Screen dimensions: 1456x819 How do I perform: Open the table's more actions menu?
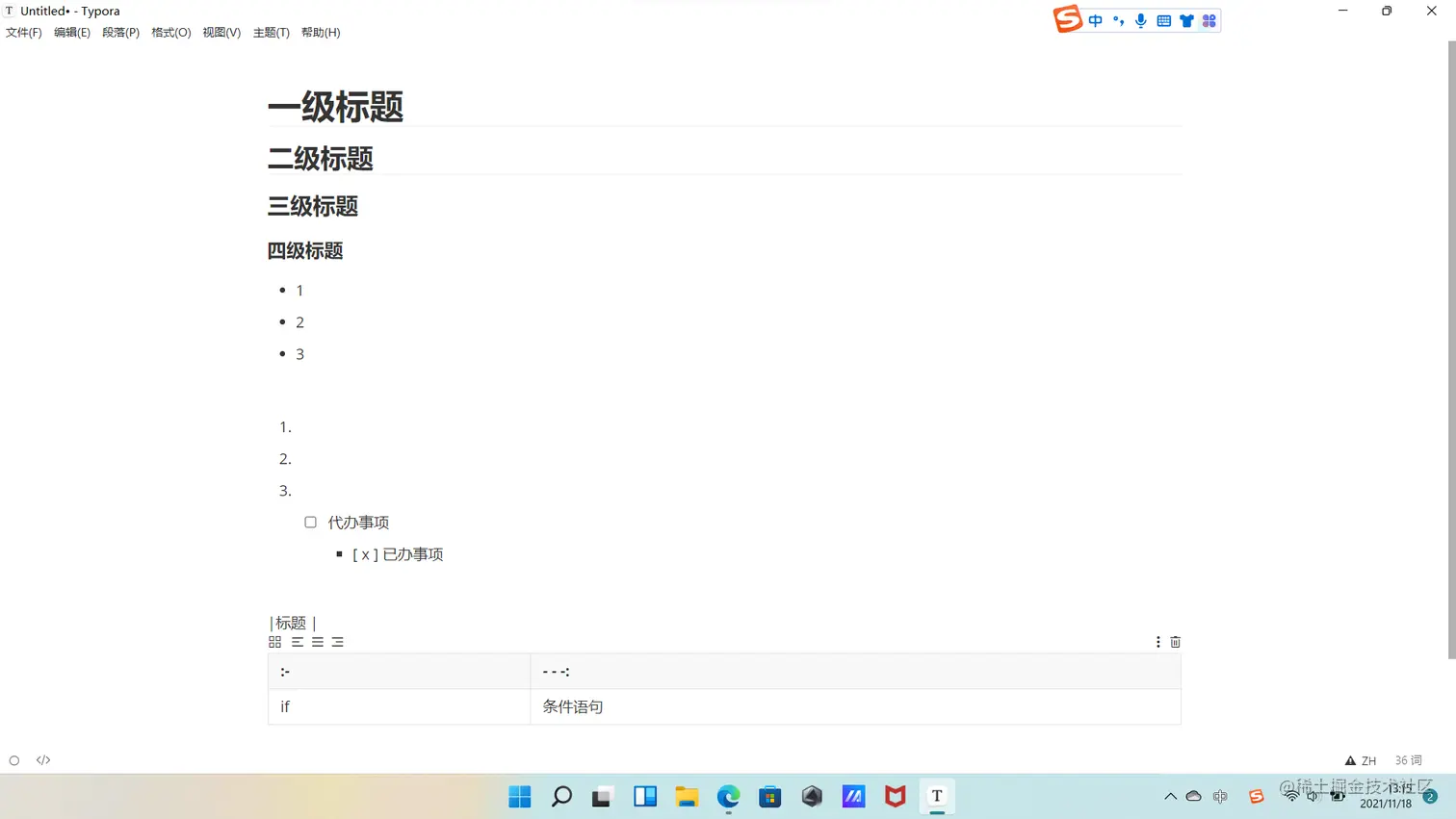[1157, 642]
